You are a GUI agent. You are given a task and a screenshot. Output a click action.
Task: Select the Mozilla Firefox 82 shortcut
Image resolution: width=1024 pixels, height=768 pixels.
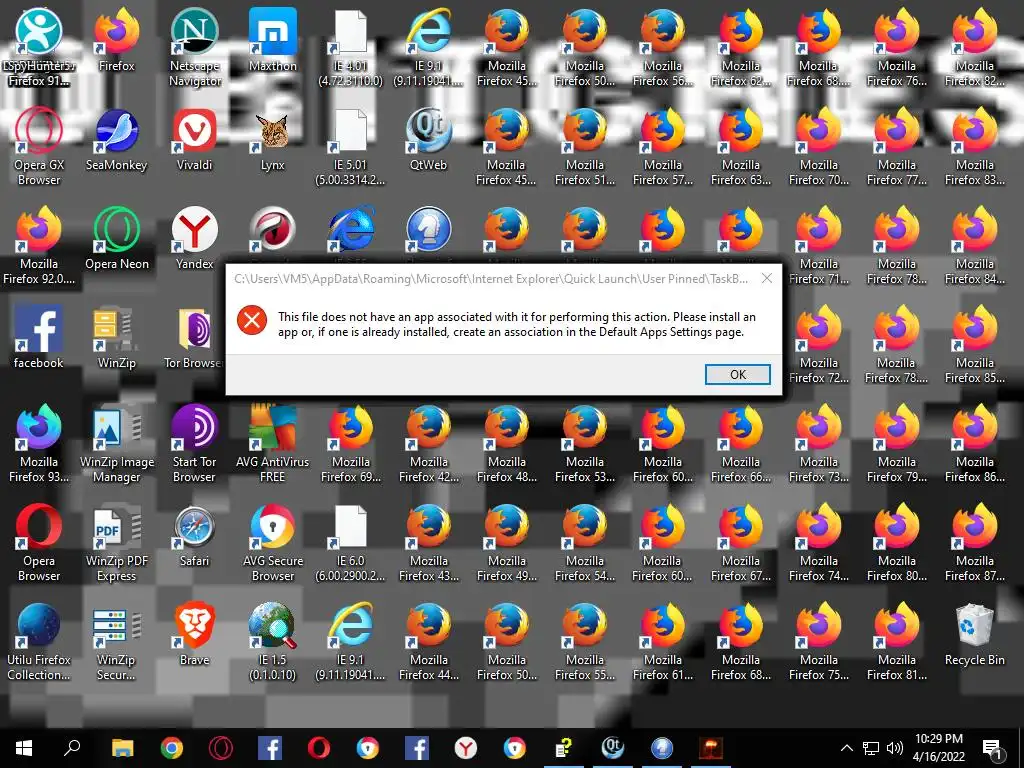click(x=974, y=48)
